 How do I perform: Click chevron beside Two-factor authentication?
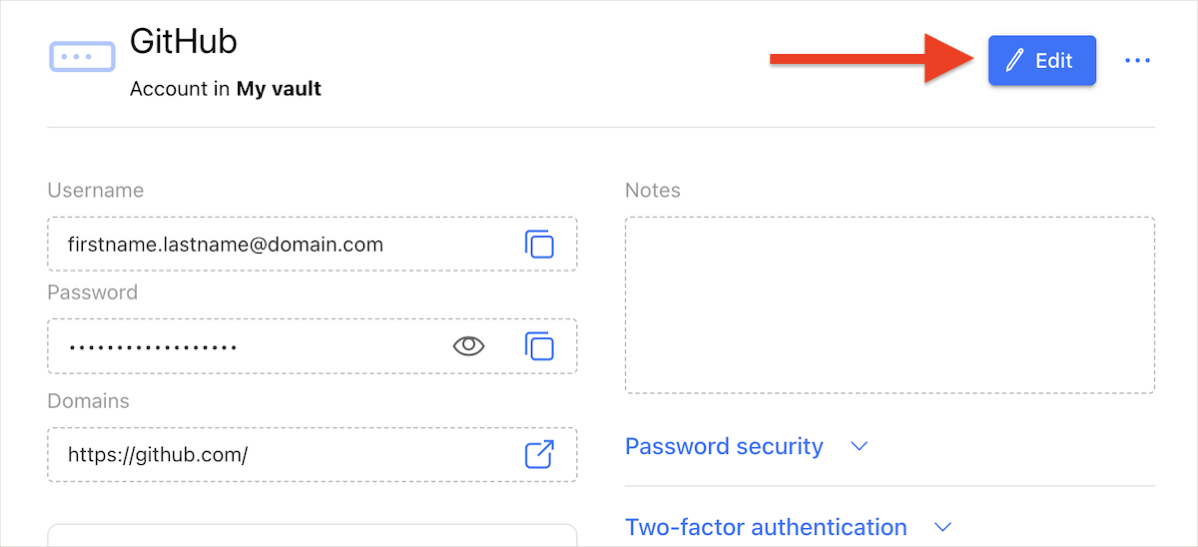pyautogui.click(x=944, y=527)
